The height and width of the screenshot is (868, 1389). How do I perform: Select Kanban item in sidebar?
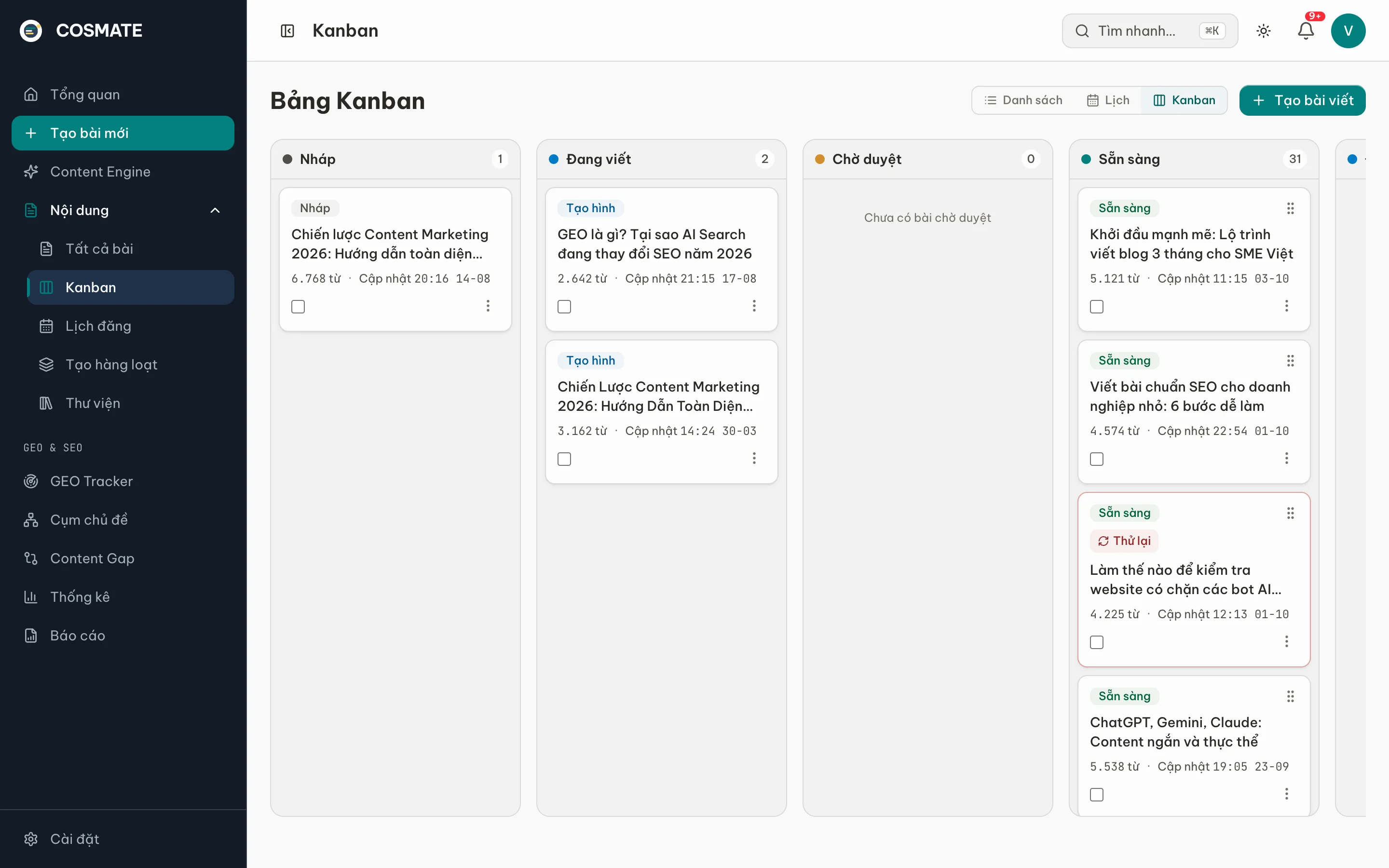pyautogui.click(x=131, y=287)
